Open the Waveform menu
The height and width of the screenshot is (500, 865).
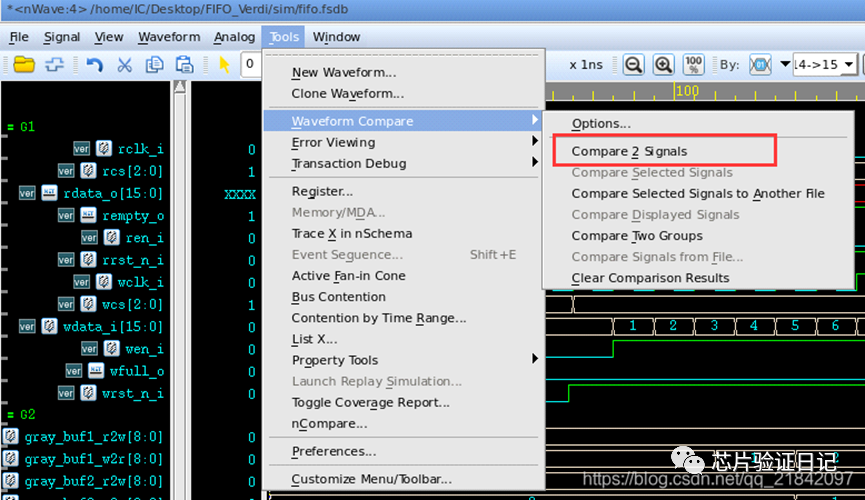[169, 37]
